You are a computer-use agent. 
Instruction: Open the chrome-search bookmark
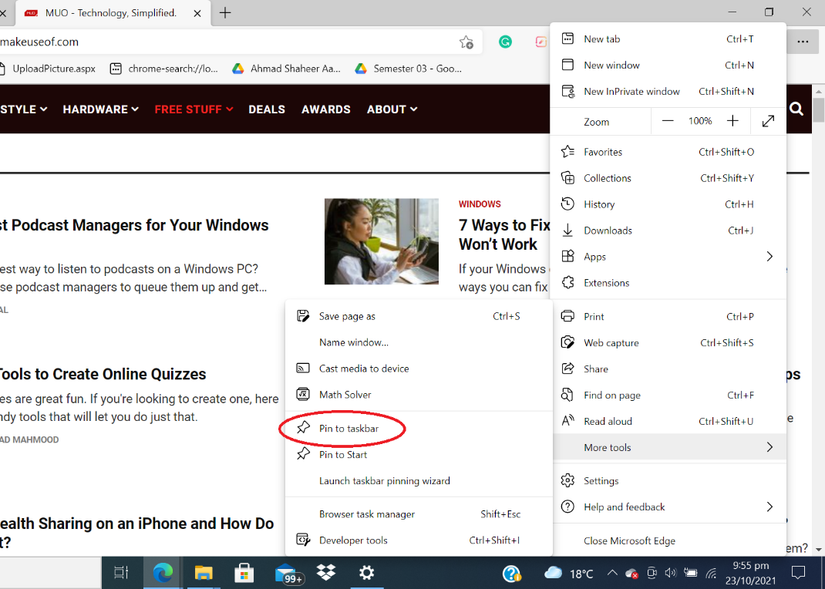tap(164, 68)
